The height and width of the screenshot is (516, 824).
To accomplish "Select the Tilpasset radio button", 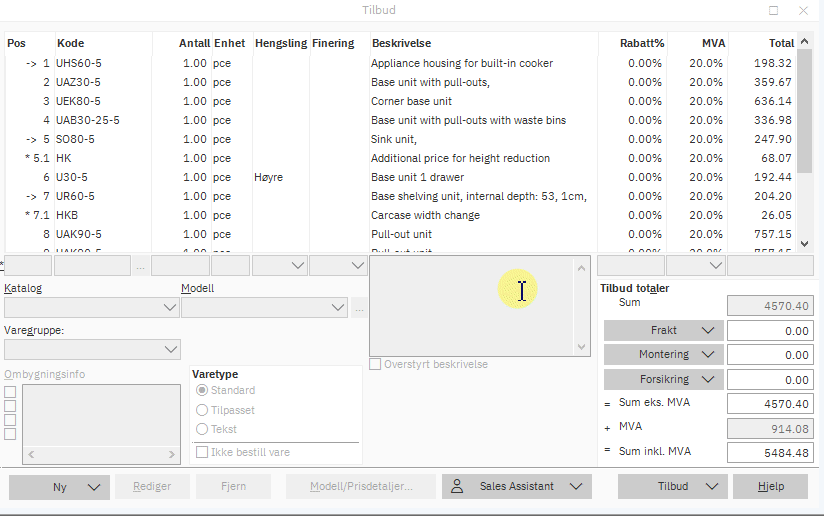I will tap(203, 410).
